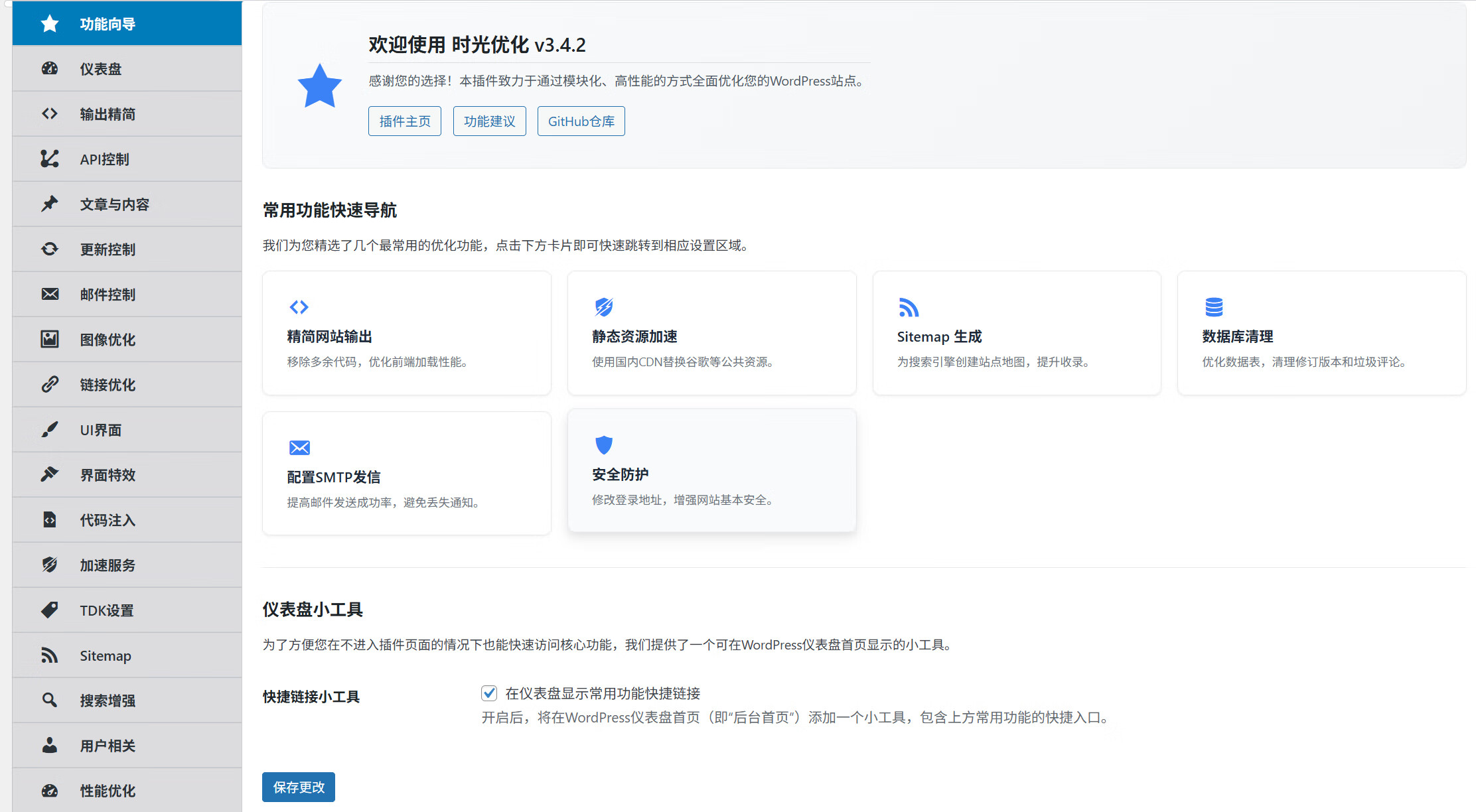Click the 保存更改 button
This screenshot has height=812, width=1476.
(299, 787)
